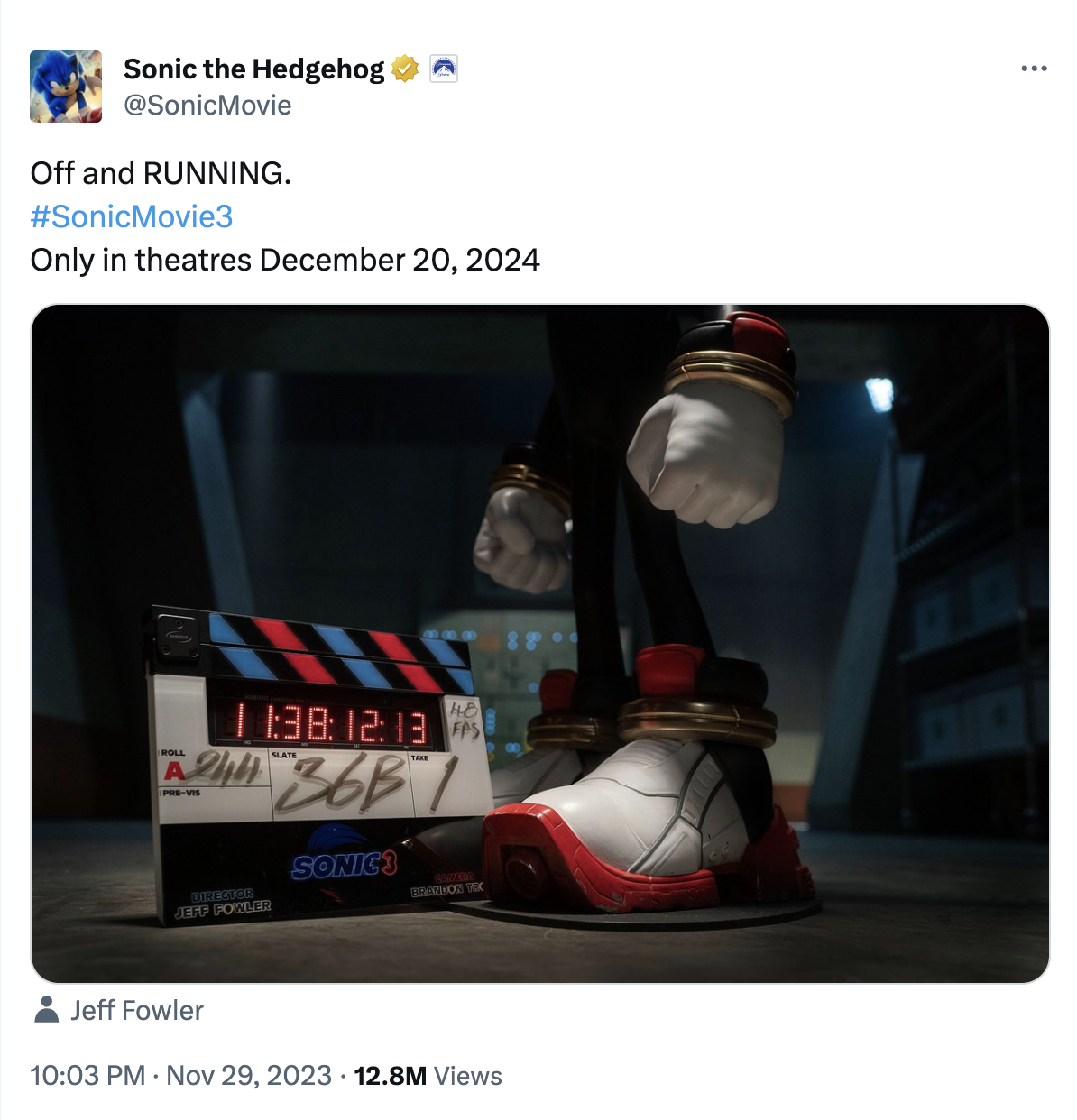Open the Sonic the Hedgehog display name
This screenshot has width=1077, height=1120.
tap(253, 69)
